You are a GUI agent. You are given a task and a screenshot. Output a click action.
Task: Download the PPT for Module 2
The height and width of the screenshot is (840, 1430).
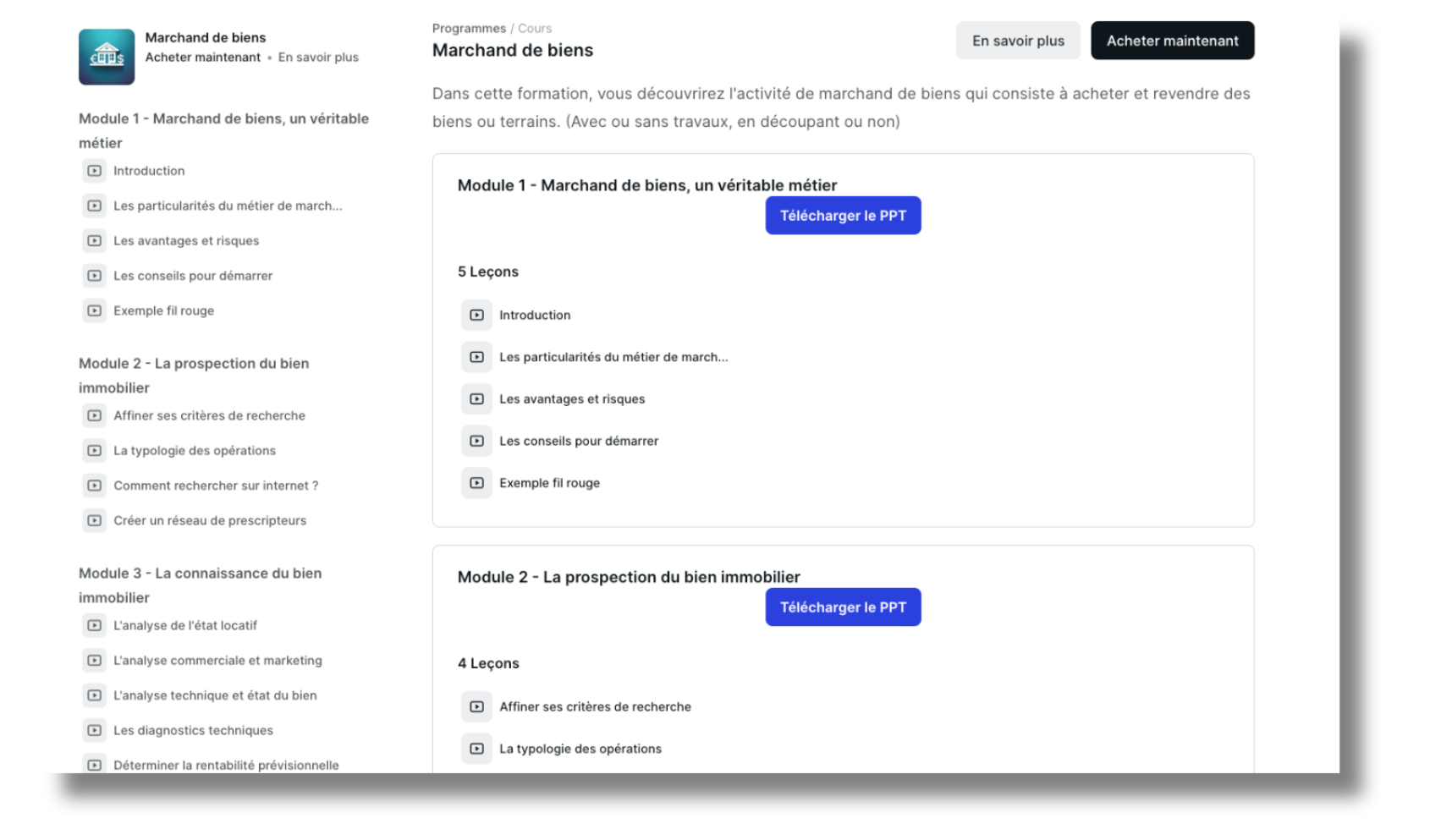click(x=843, y=607)
